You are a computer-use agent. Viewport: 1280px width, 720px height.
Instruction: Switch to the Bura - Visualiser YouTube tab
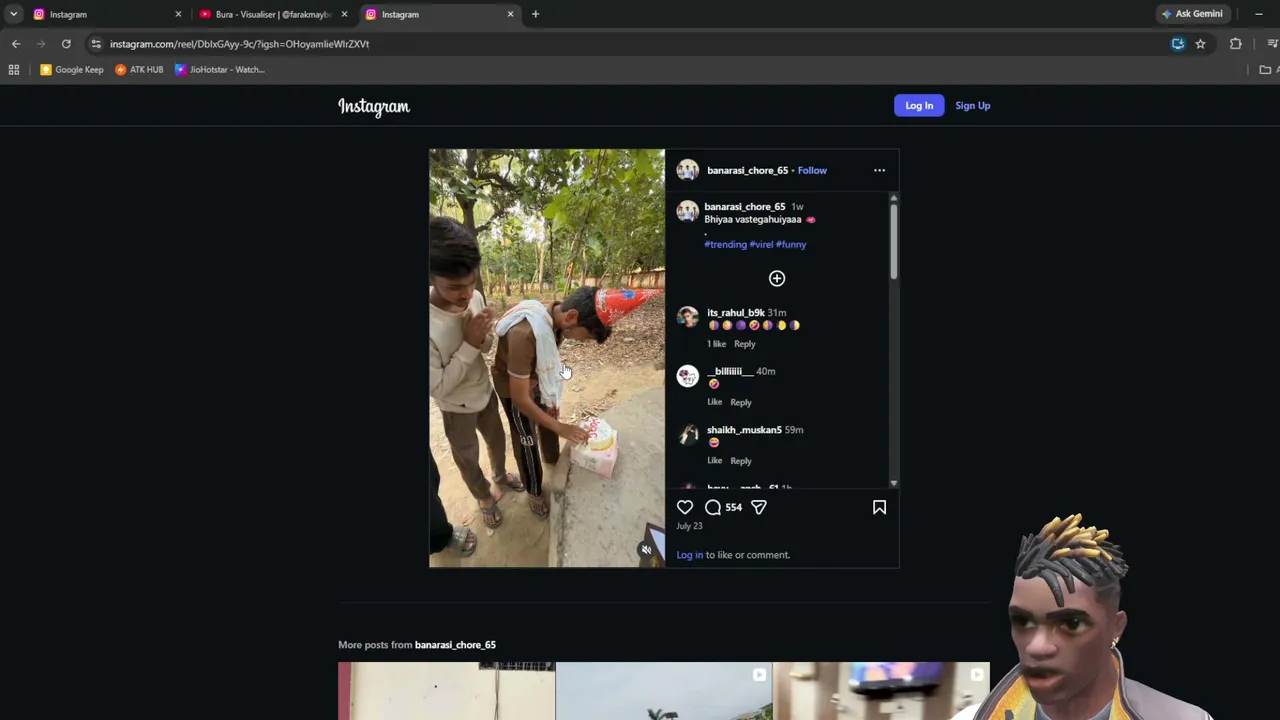point(272,14)
